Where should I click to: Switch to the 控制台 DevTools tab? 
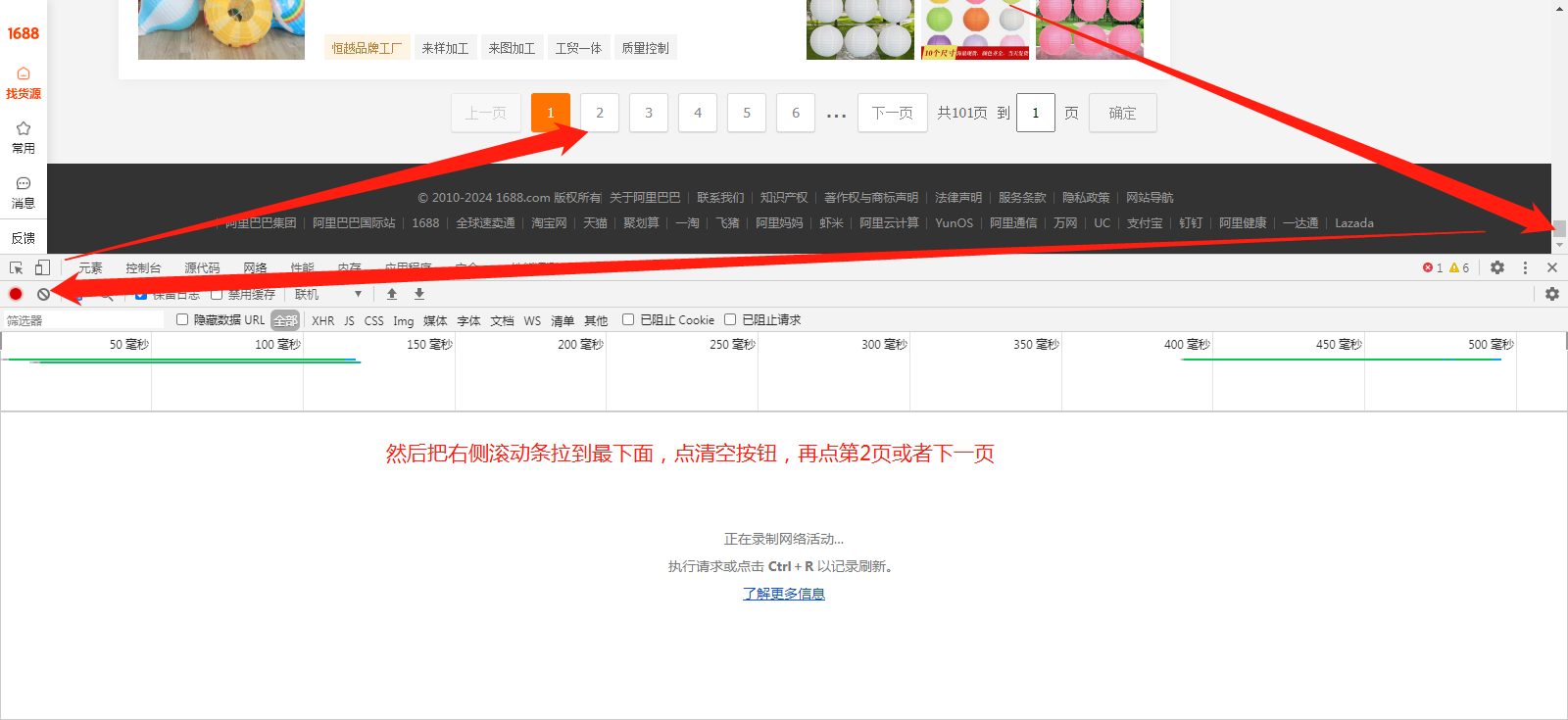point(143,267)
